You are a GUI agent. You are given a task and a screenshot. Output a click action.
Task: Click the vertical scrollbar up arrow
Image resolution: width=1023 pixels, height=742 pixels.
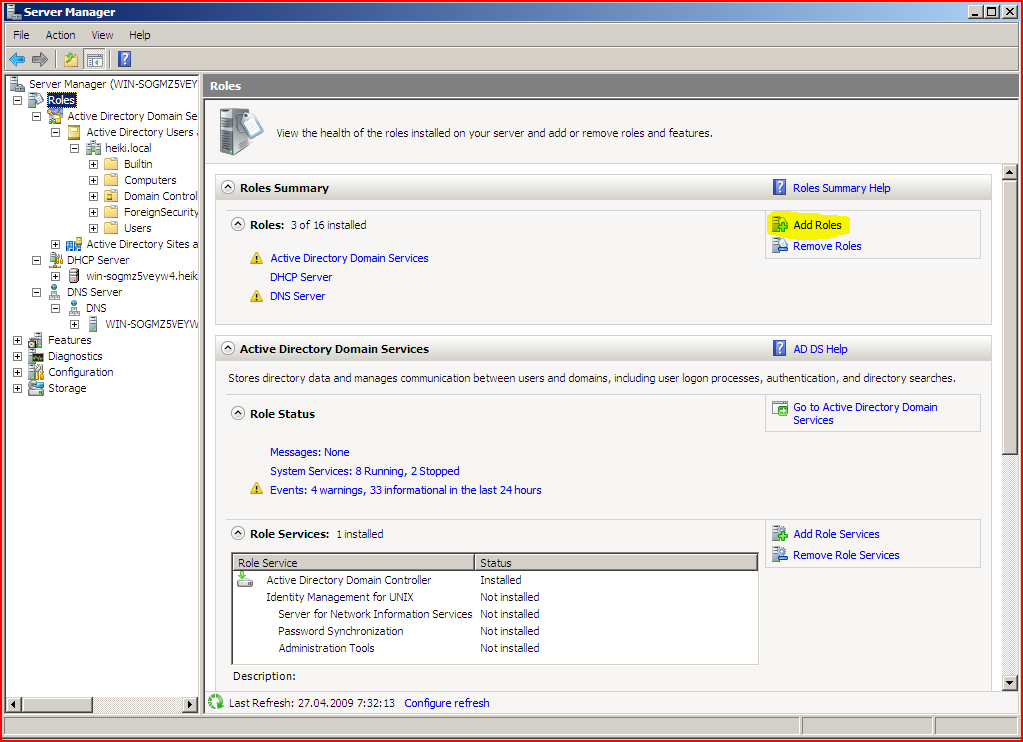coord(1010,172)
